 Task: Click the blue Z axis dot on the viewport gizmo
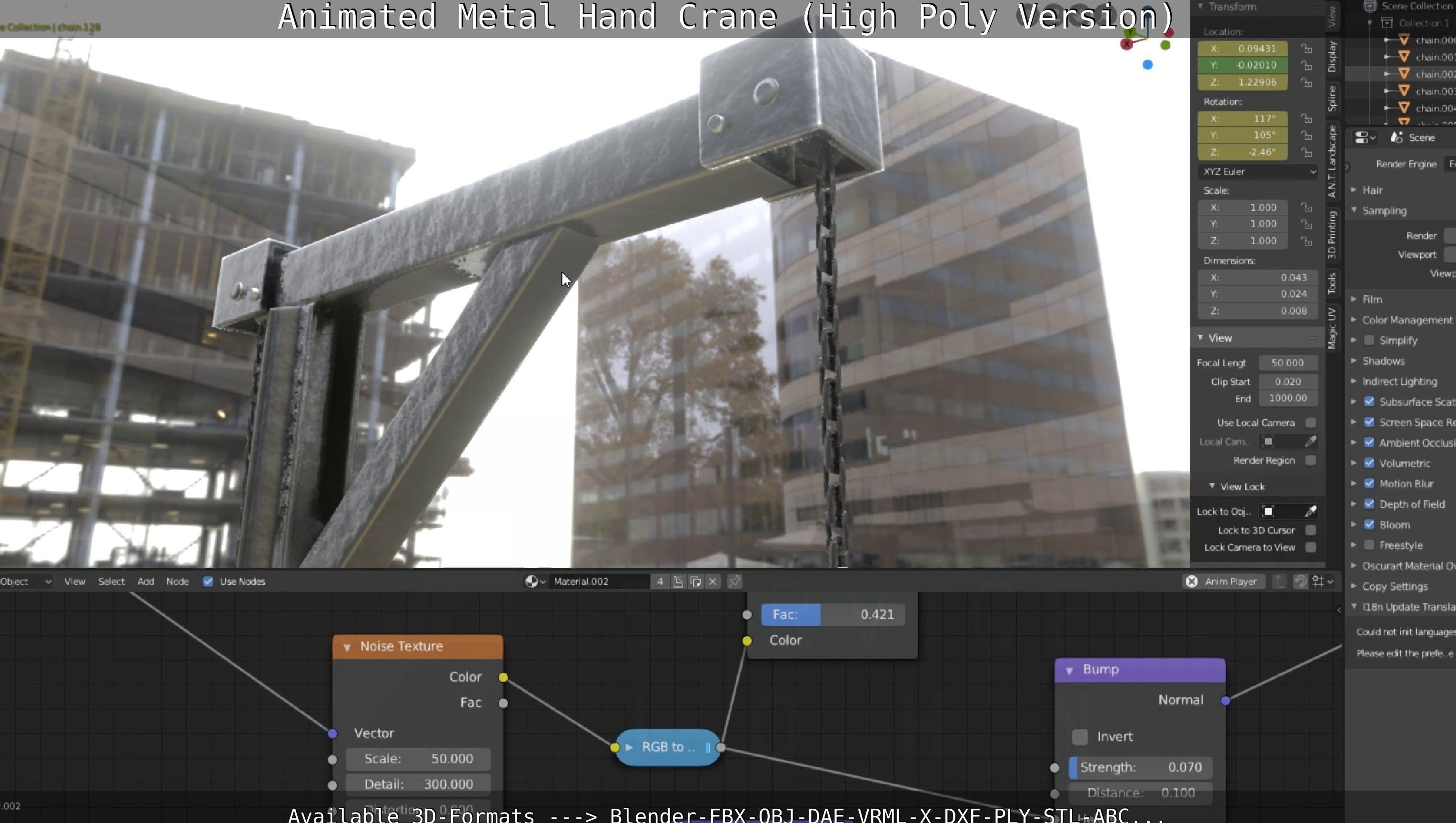[1147, 65]
